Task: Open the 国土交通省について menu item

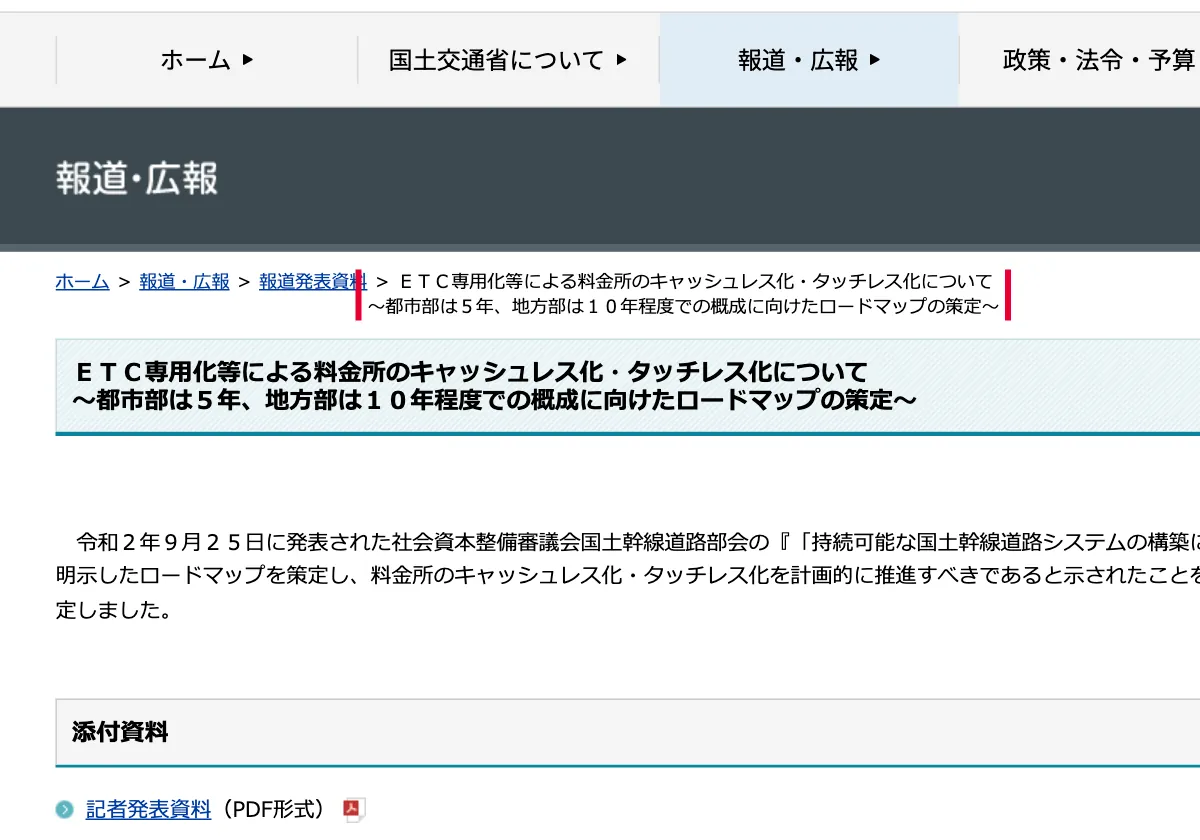Action: pos(508,60)
